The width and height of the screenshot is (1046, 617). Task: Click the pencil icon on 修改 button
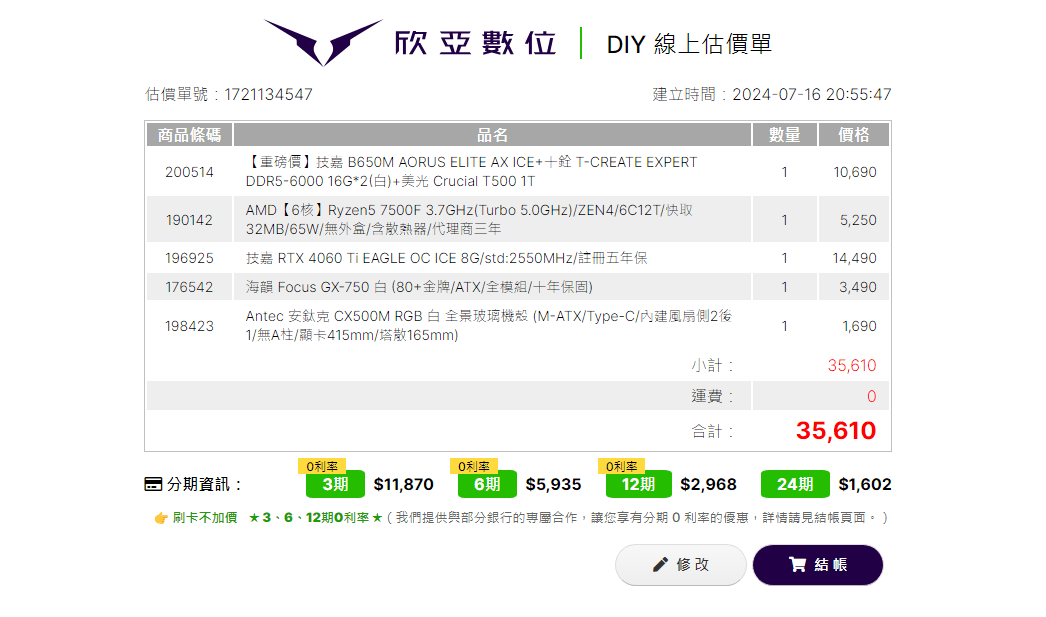pos(660,565)
